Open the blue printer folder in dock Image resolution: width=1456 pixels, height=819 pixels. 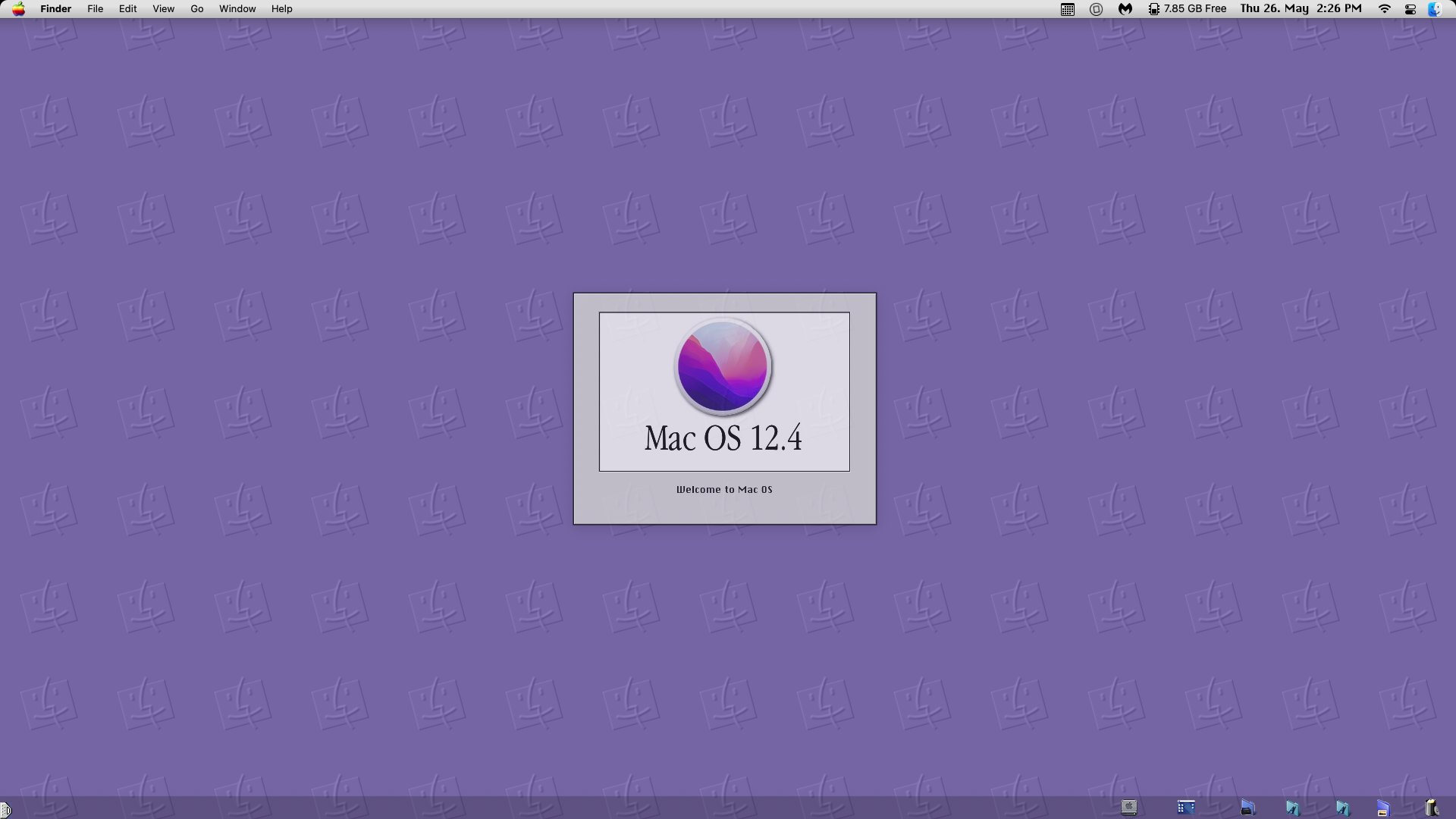click(x=1247, y=808)
